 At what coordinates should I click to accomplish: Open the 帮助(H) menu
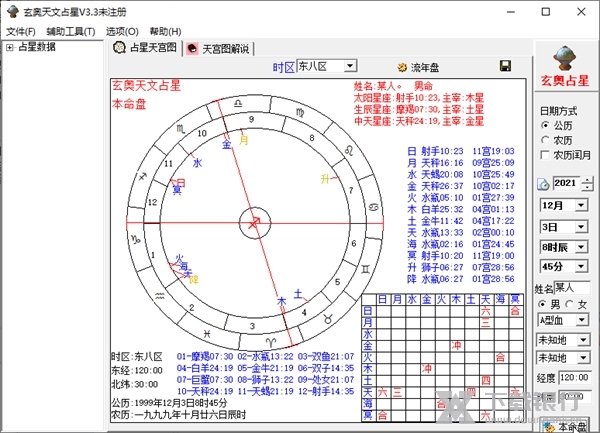[165, 31]
